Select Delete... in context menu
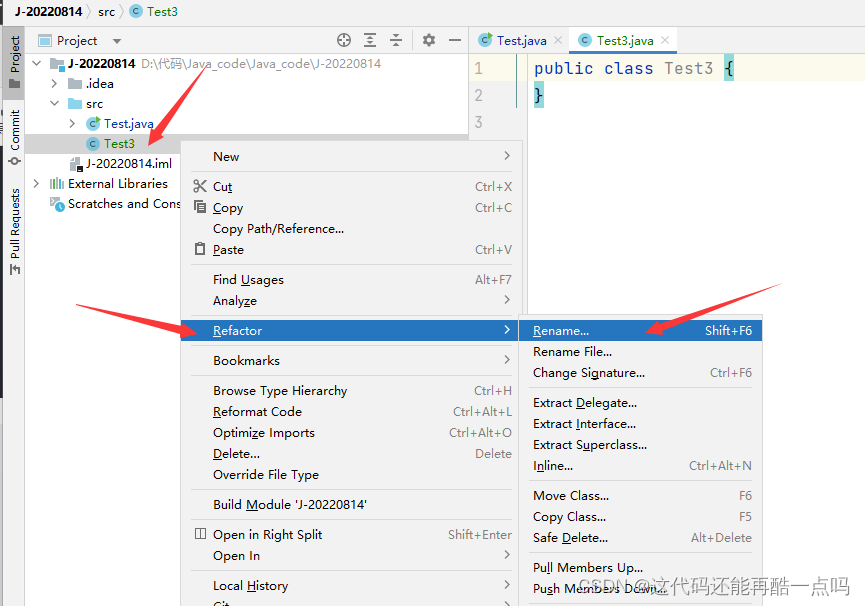This screenshot has width=865, height=606. tap(351, 453)
